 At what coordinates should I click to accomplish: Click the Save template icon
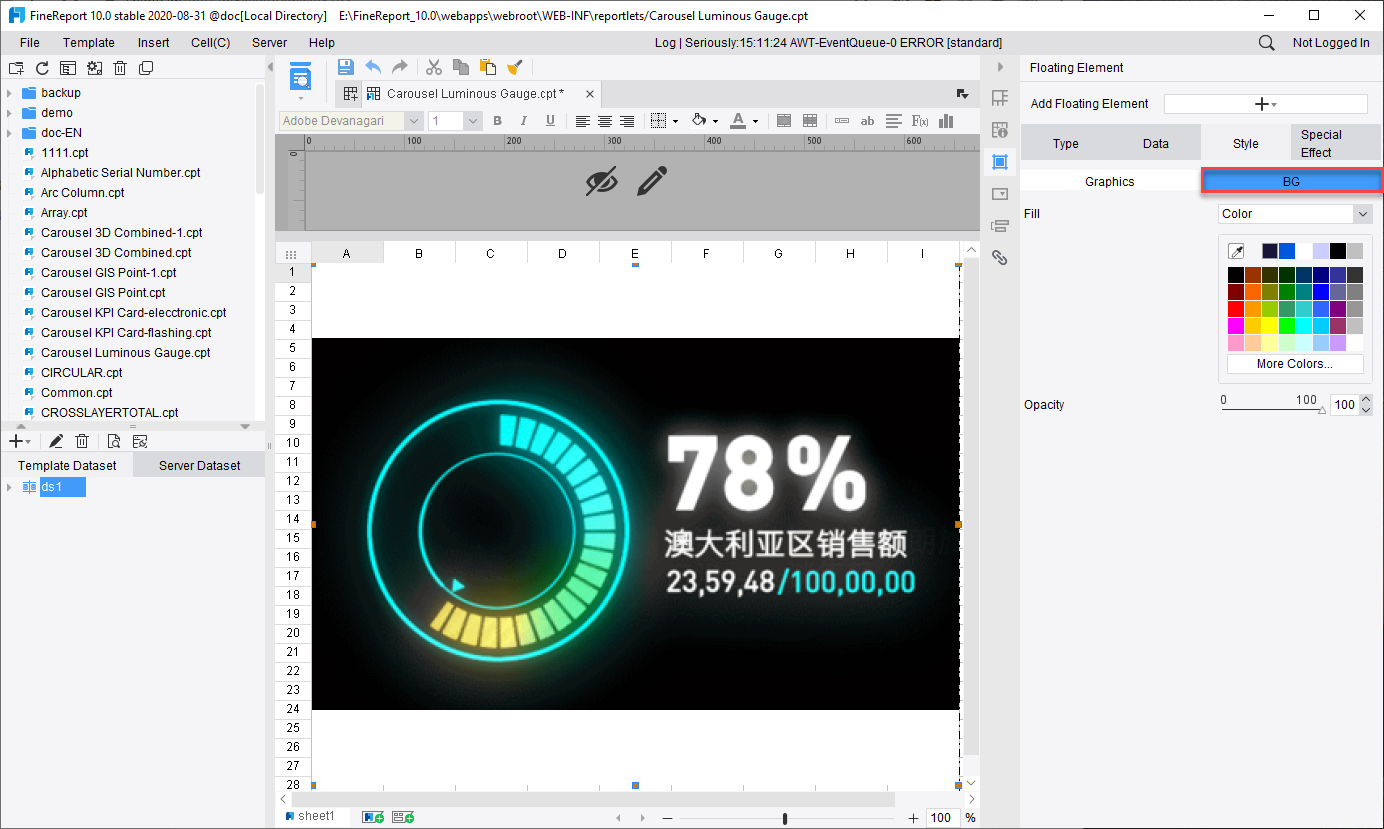pos(346,67)
